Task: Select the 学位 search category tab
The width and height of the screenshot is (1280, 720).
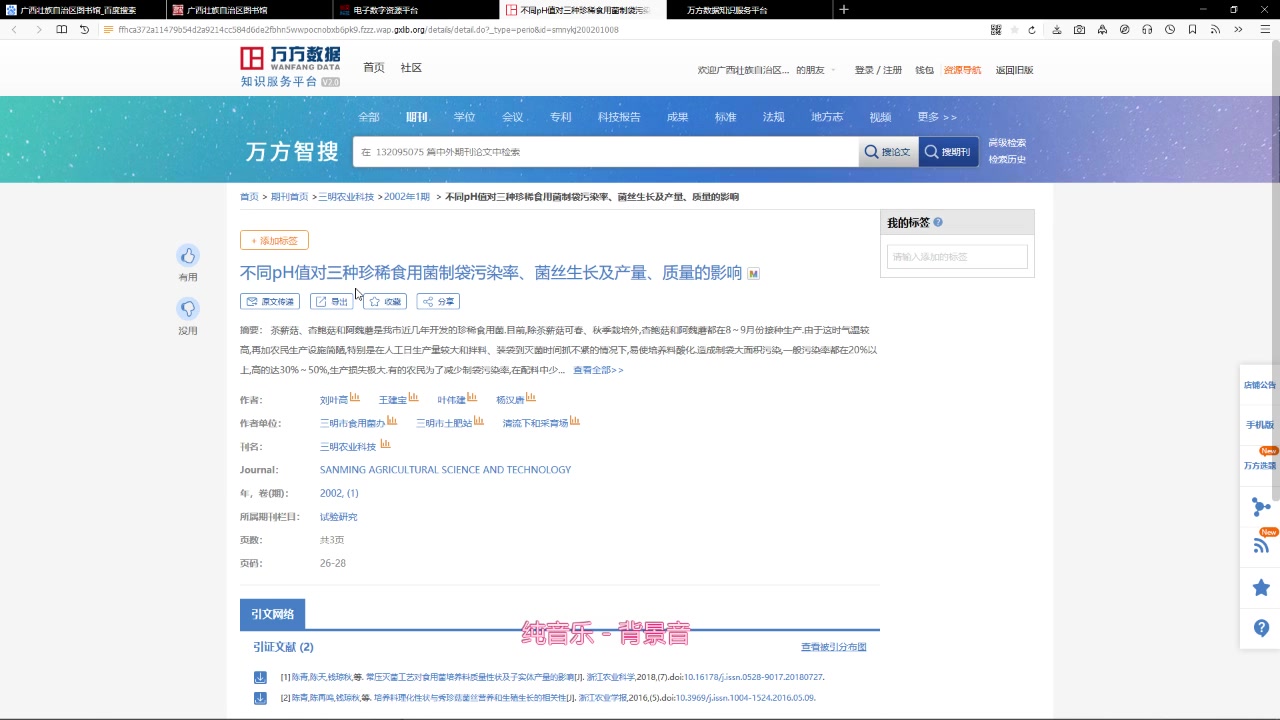Action: (465, 117)
